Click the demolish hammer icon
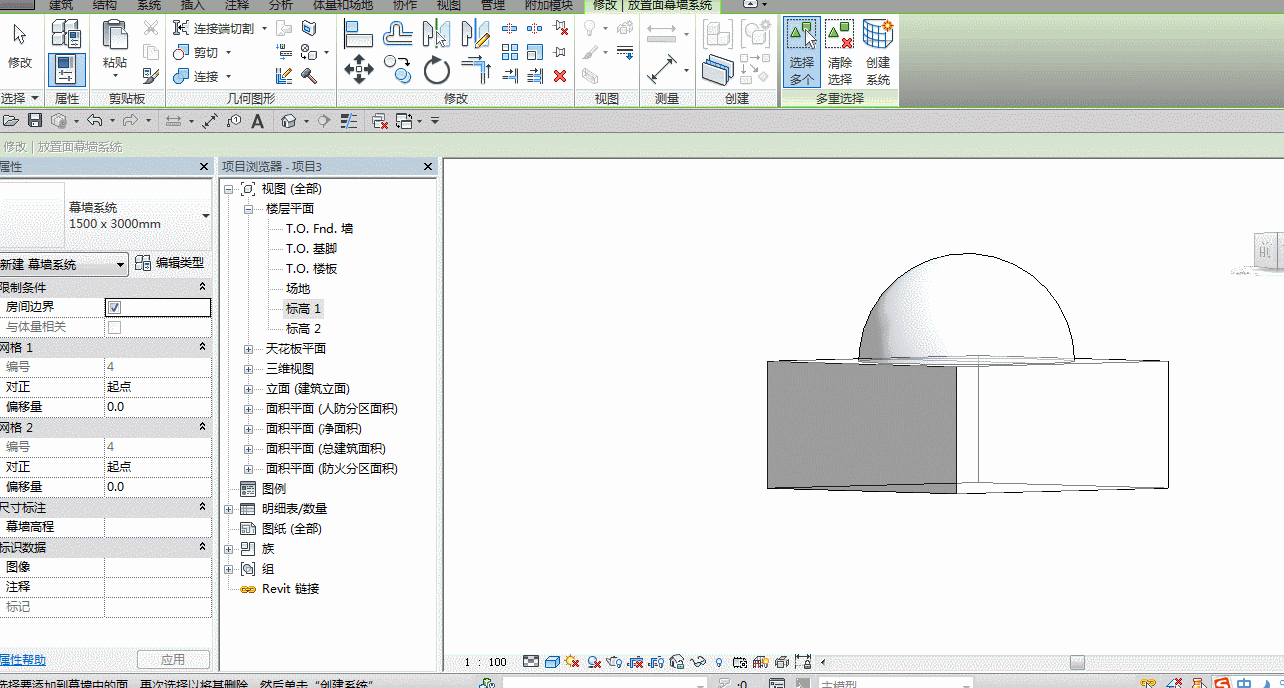Image resolution: width=1284 pixels, height=688 pixels. click(x=309, y=76)
